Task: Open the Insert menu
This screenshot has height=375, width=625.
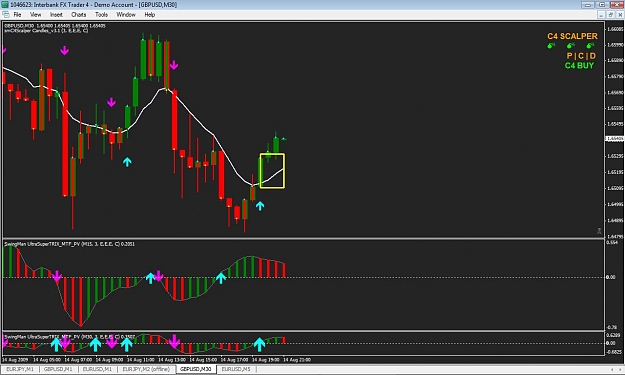Action: click(x=56, y=14)
